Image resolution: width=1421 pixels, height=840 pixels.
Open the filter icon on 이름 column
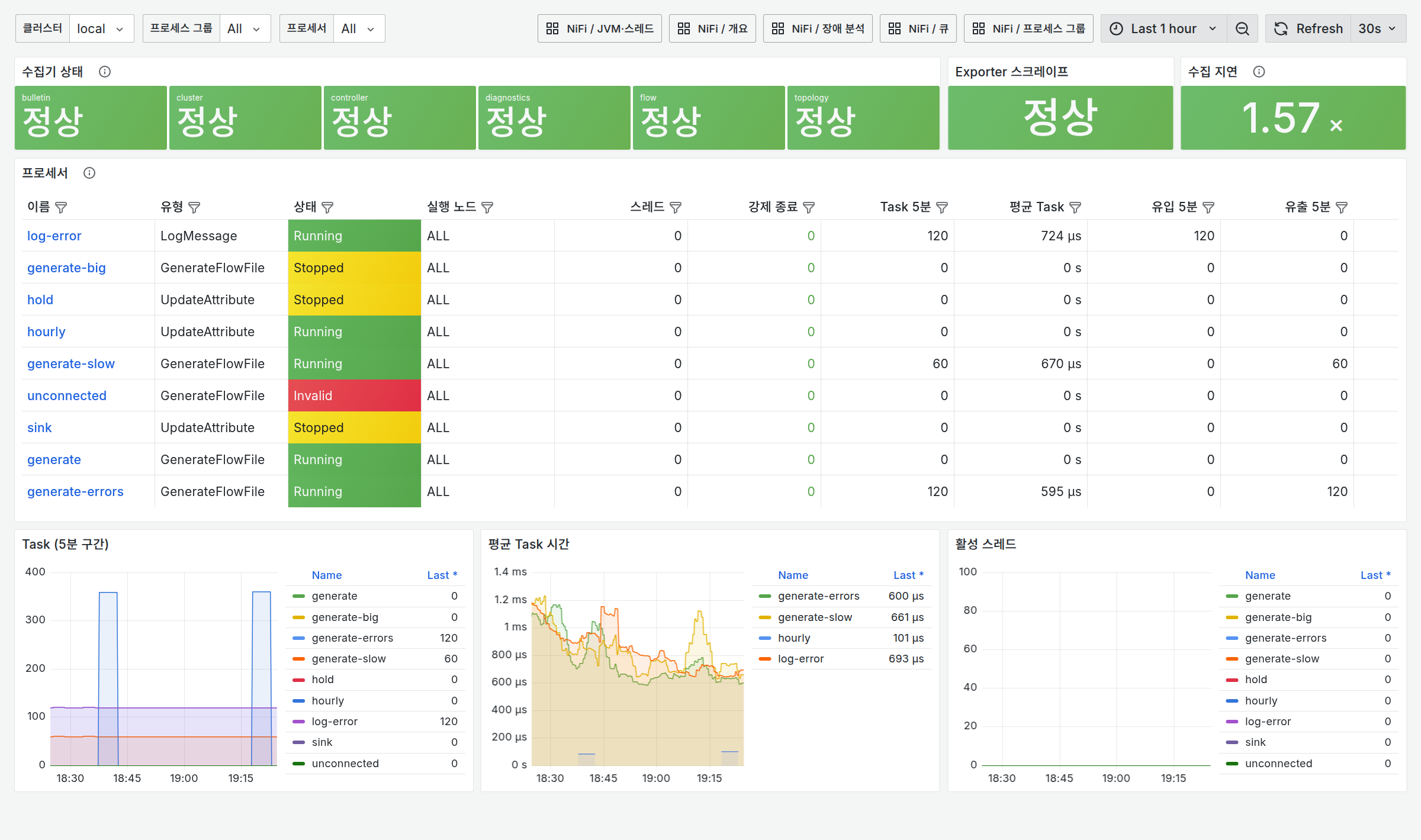61,207
